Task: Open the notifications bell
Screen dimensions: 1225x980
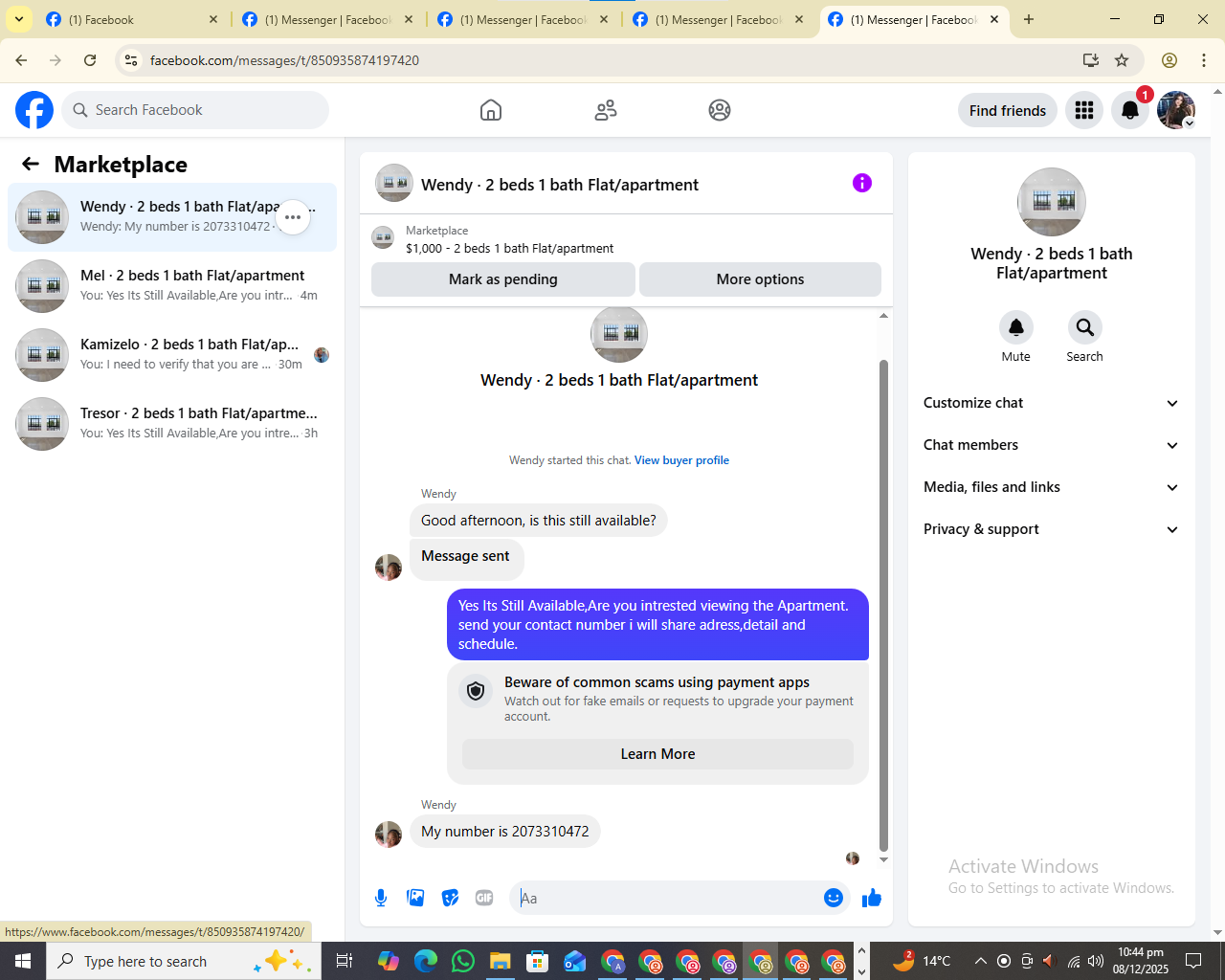Action: [x=1130, y=110]
